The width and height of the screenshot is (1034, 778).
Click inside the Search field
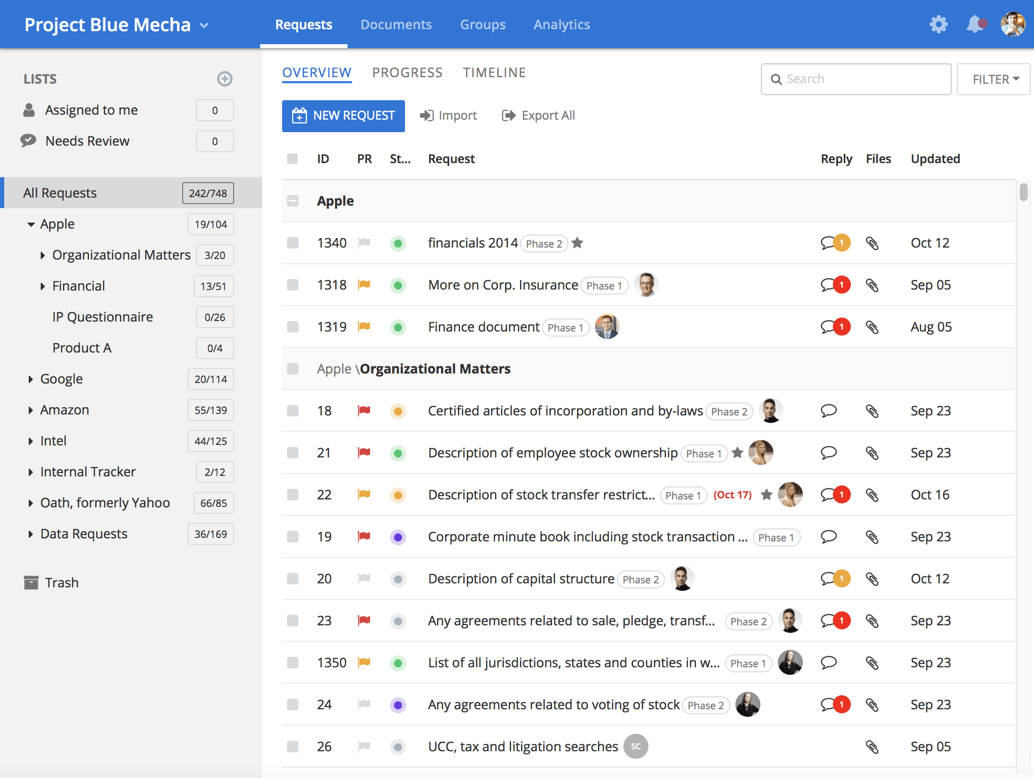click(x=856, y=78)
